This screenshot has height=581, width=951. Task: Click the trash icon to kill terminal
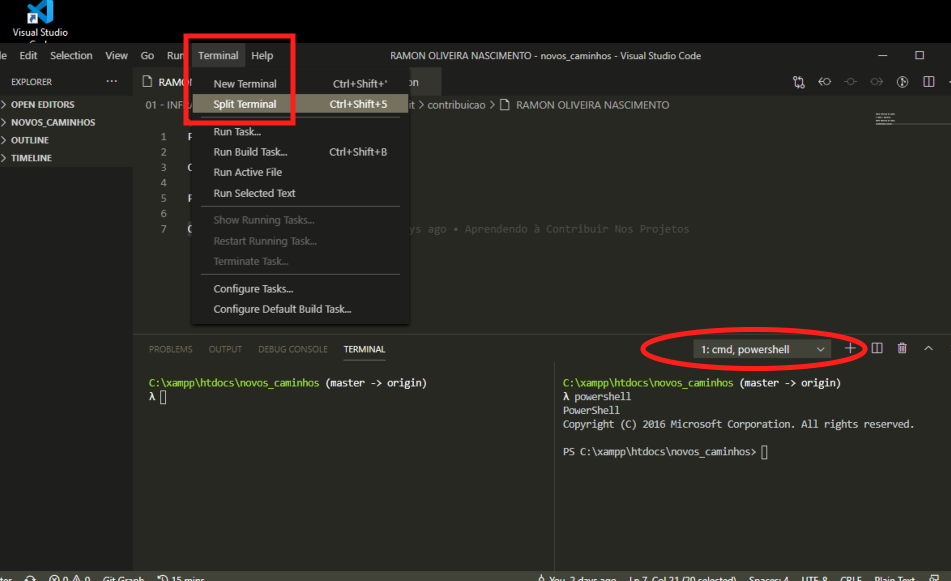[901, 348]
